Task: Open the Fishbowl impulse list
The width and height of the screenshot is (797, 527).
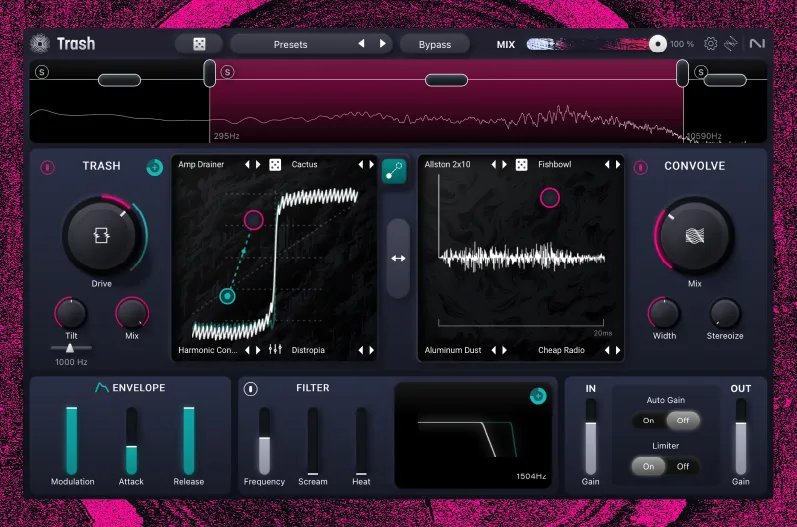Action: click(555, 165)
